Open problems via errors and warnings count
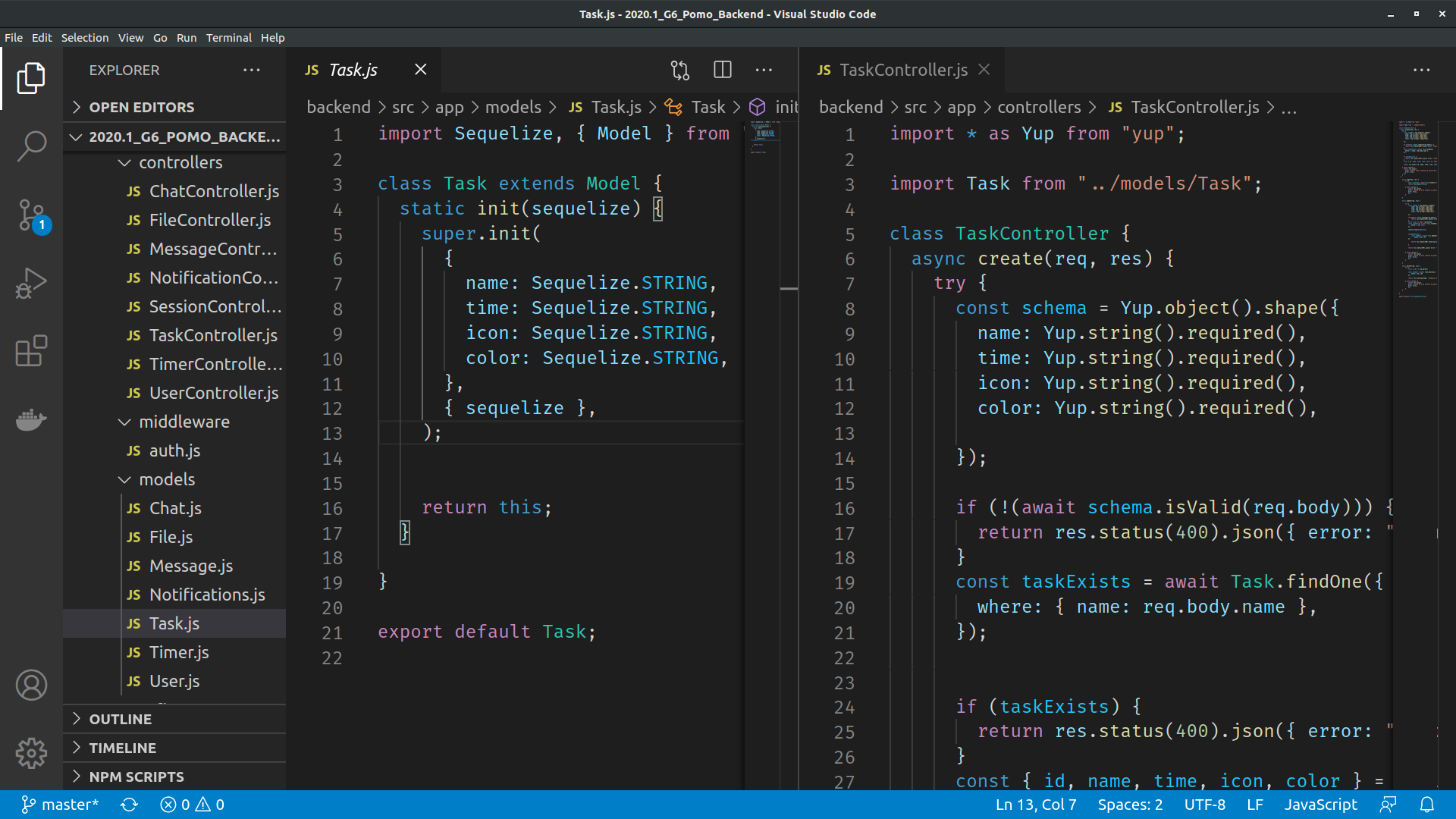This screenshot has height=819, width=1456. tap(193, 805)
